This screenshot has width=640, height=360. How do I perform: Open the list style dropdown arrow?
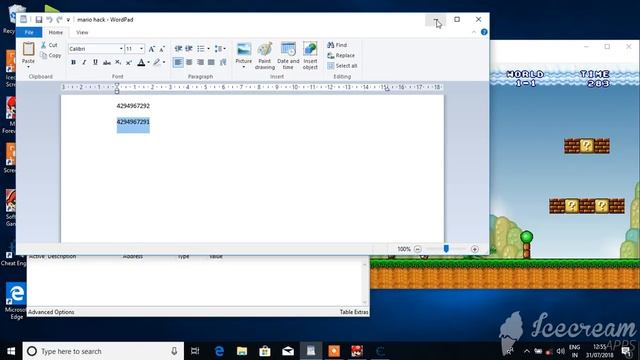[x=208, y=49]
